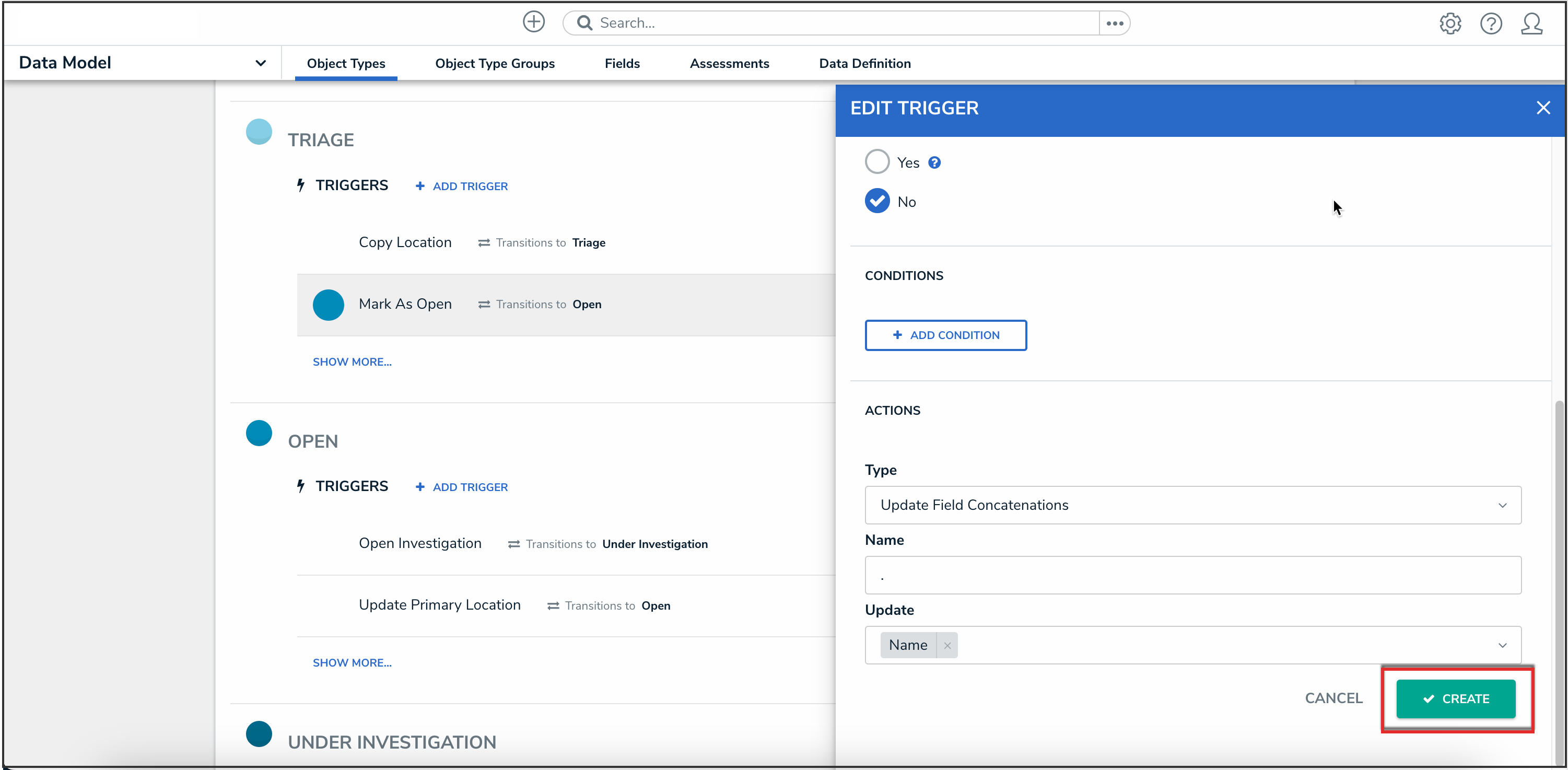Open the Object Type Groups tab
Screen dimensions: 1568x770
pyautogui.click(x=494, y=63)
